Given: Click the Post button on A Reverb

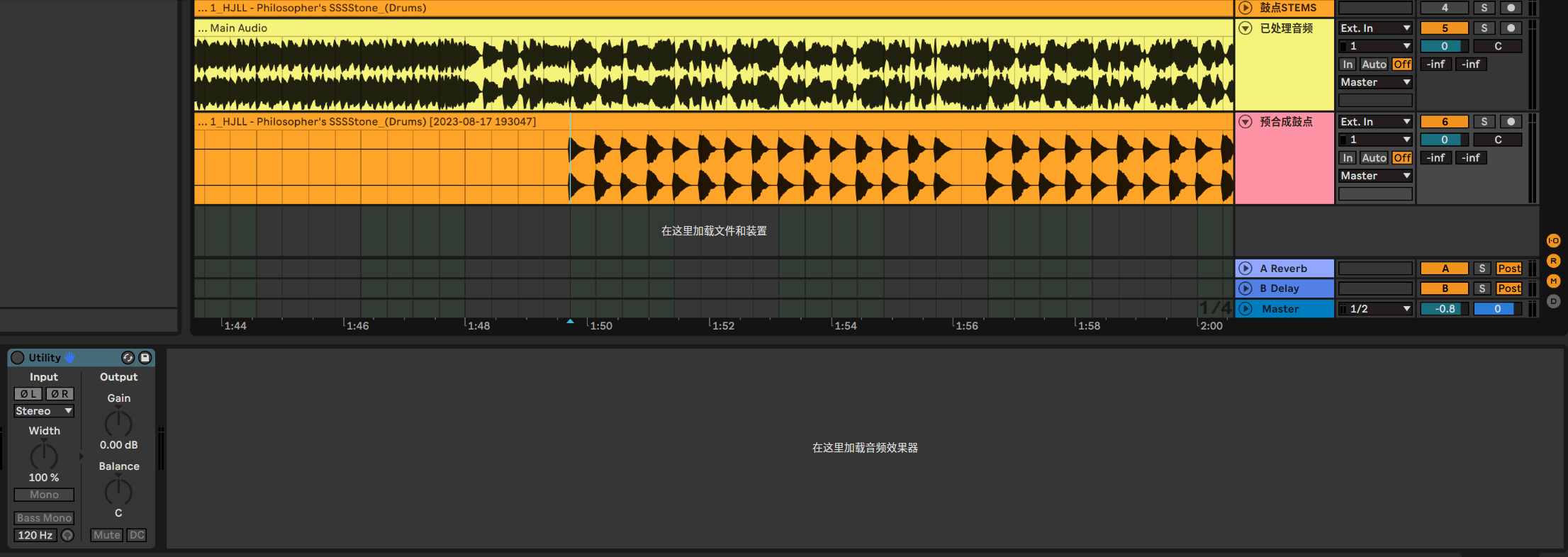Looking at the screenshot, I should (x=1508, y=269).
